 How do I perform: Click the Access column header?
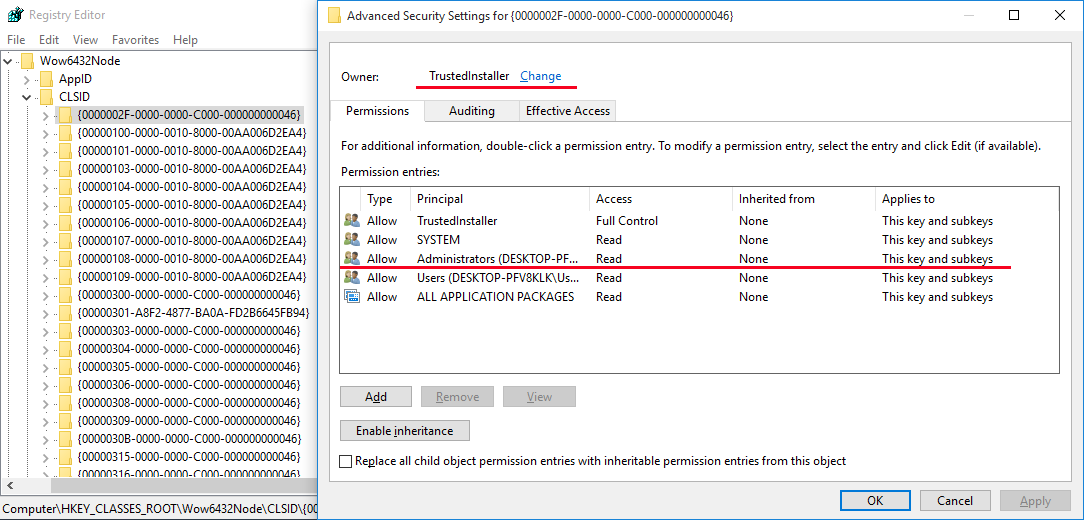point(660,198)
